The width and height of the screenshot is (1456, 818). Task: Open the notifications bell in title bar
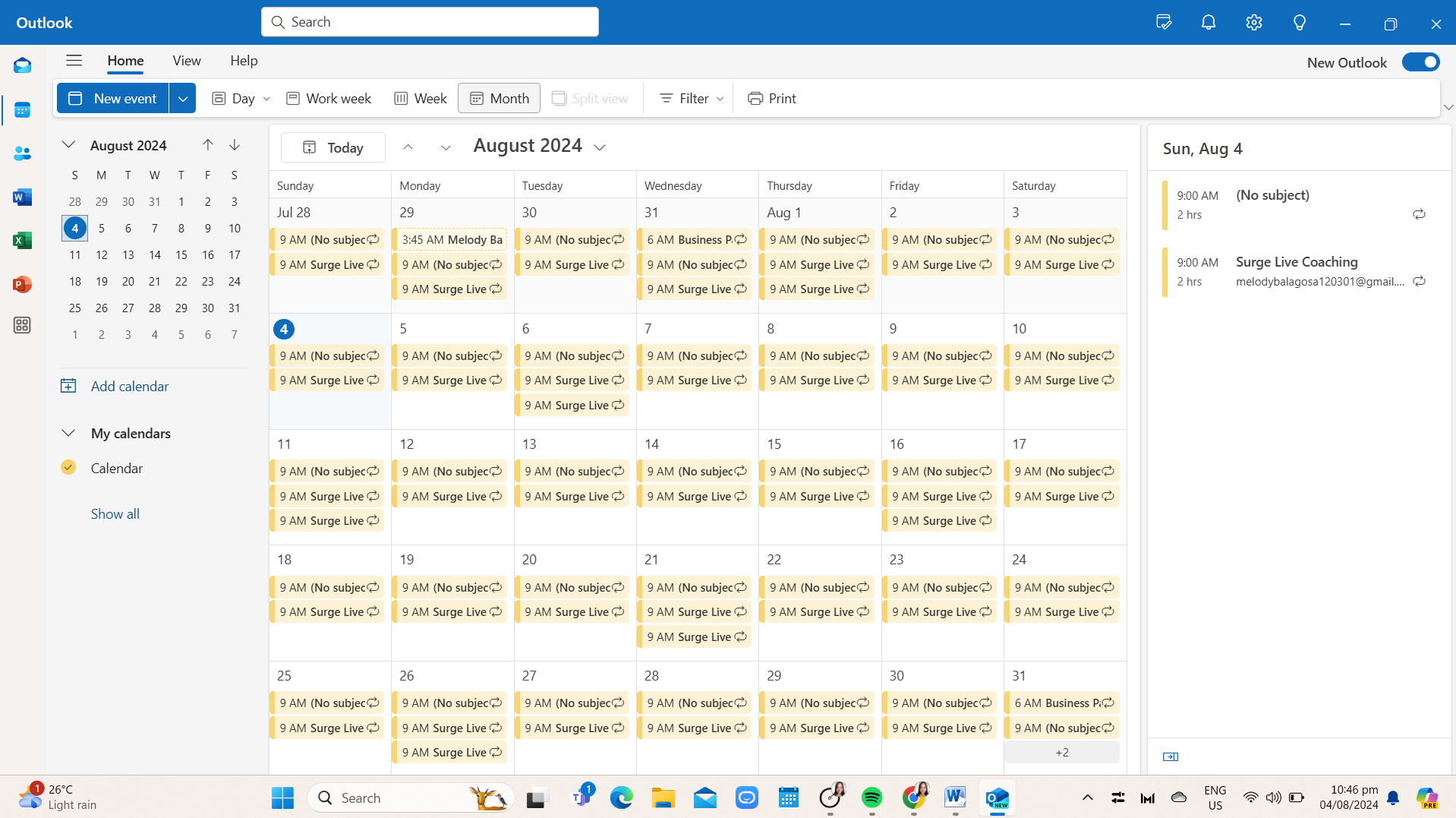pos(1209,22)
